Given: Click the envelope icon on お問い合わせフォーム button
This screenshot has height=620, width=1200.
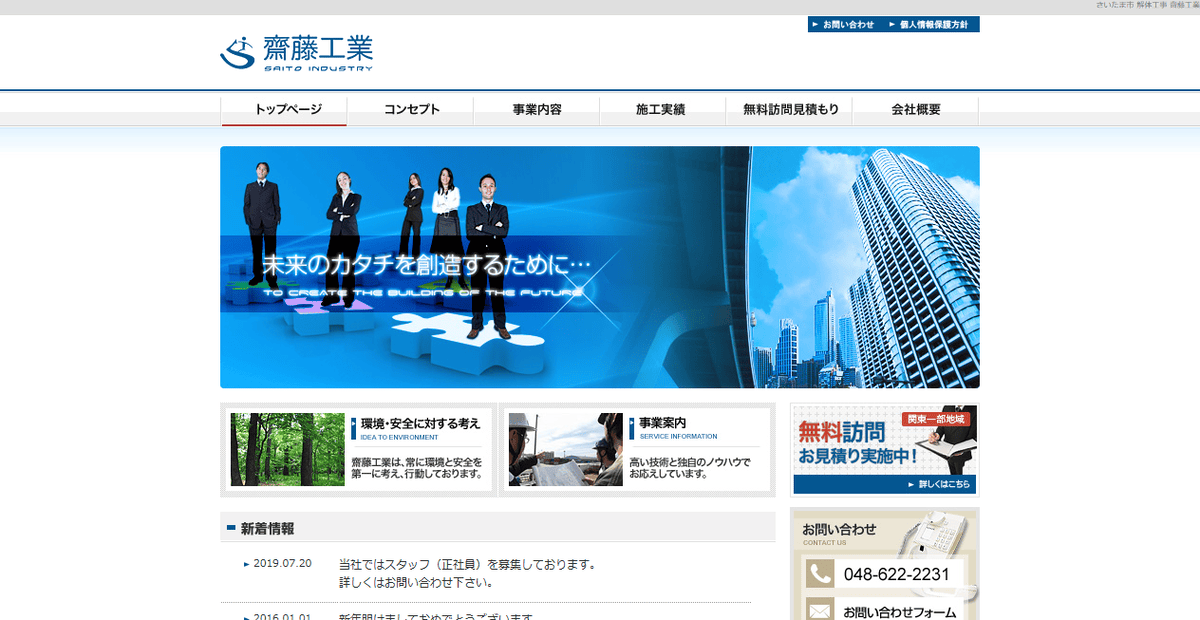Looking at the screenshot, I should (x=822, y=608).
